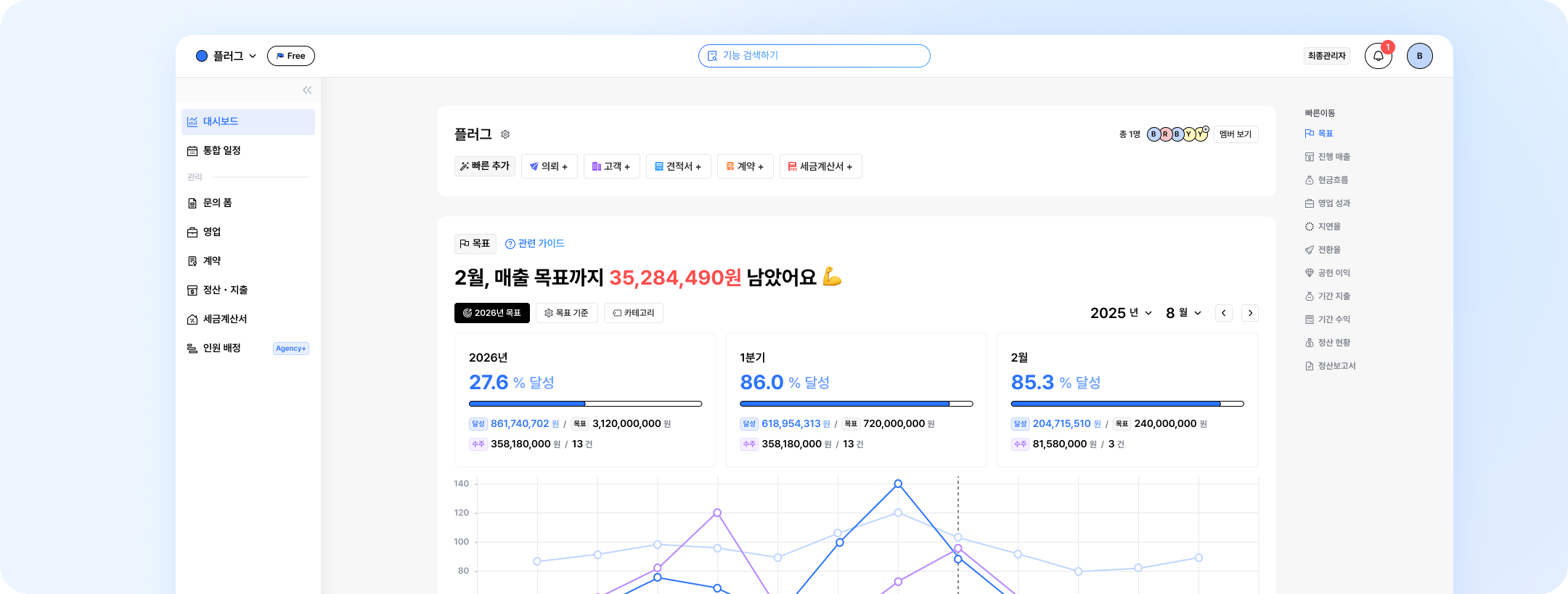The image size is (1568, 594).
Task: Open the user profile avatar B
Action: 1419,56
